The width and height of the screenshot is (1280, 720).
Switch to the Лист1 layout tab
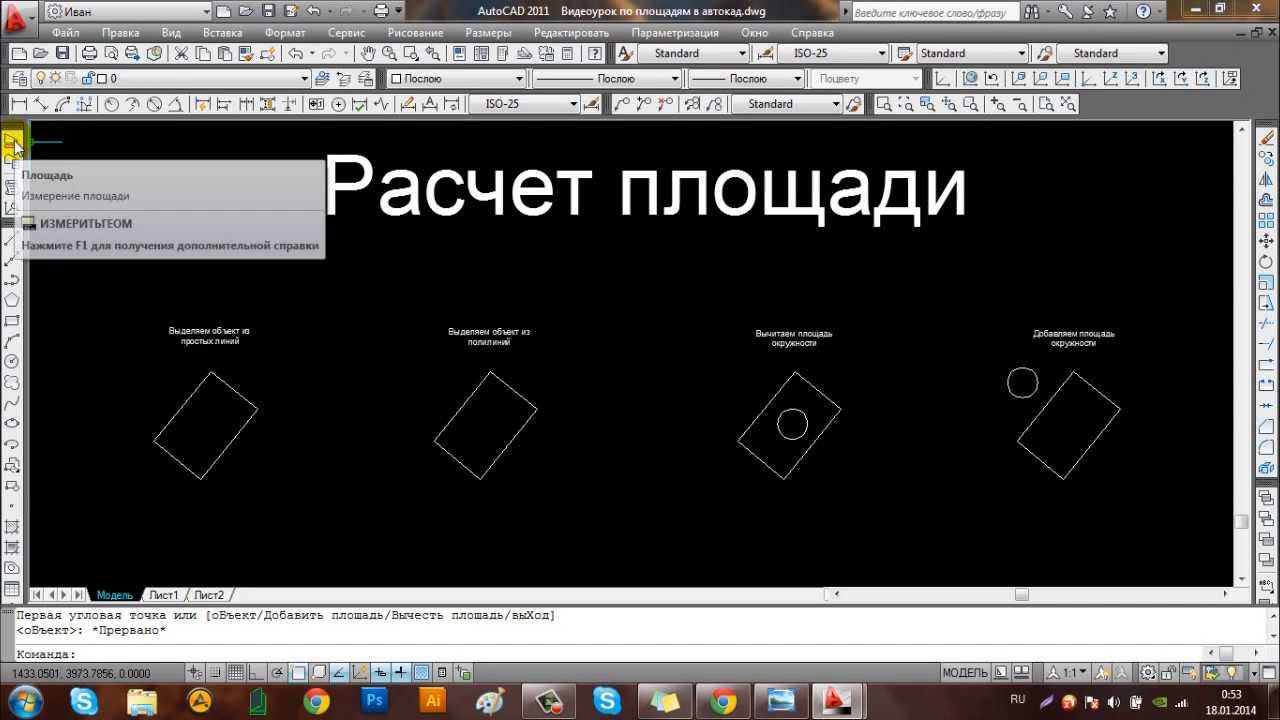[163, 595]
